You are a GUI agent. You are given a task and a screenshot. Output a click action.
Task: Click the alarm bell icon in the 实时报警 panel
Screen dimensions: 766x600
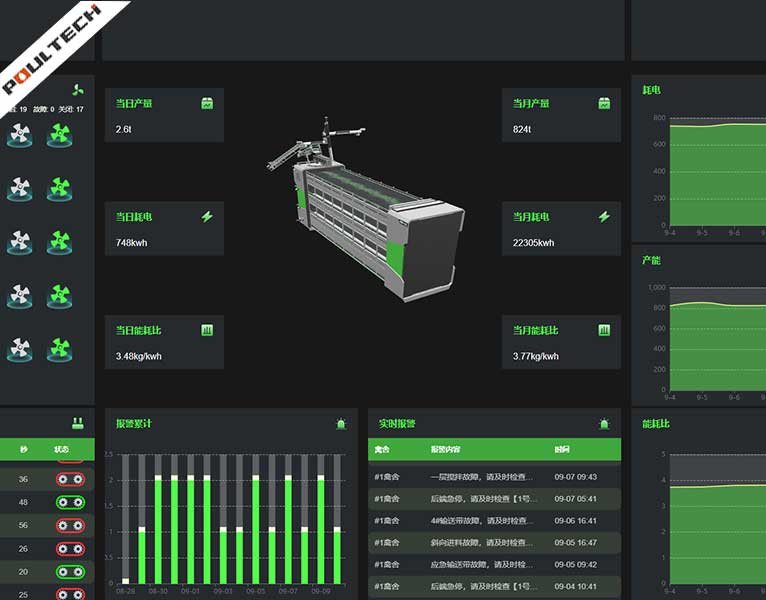click(x=604, y=424)
